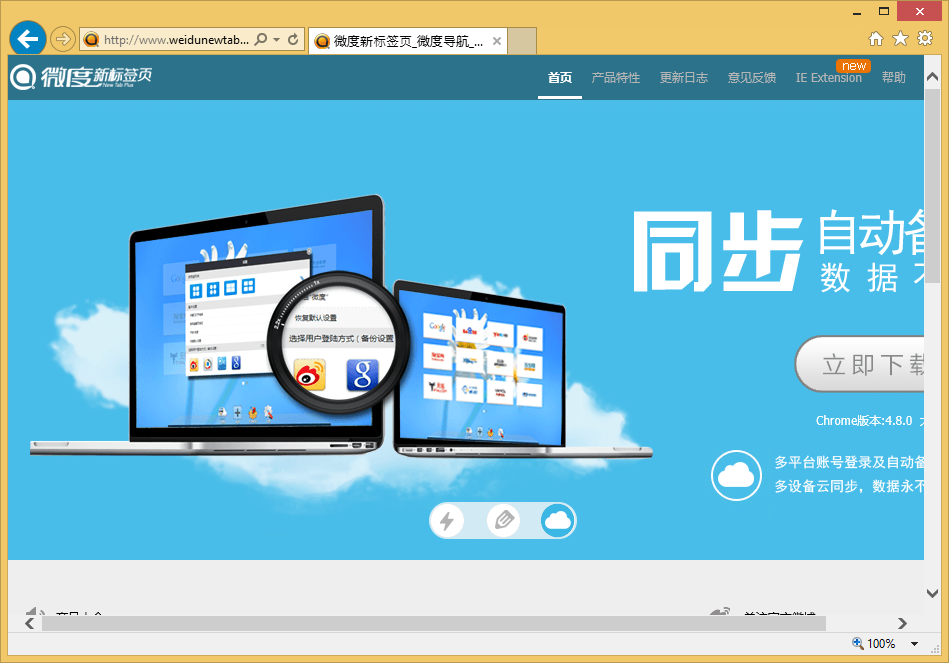
Task: Select the 首页 navigation item
Action: click(x=560, y=78)
